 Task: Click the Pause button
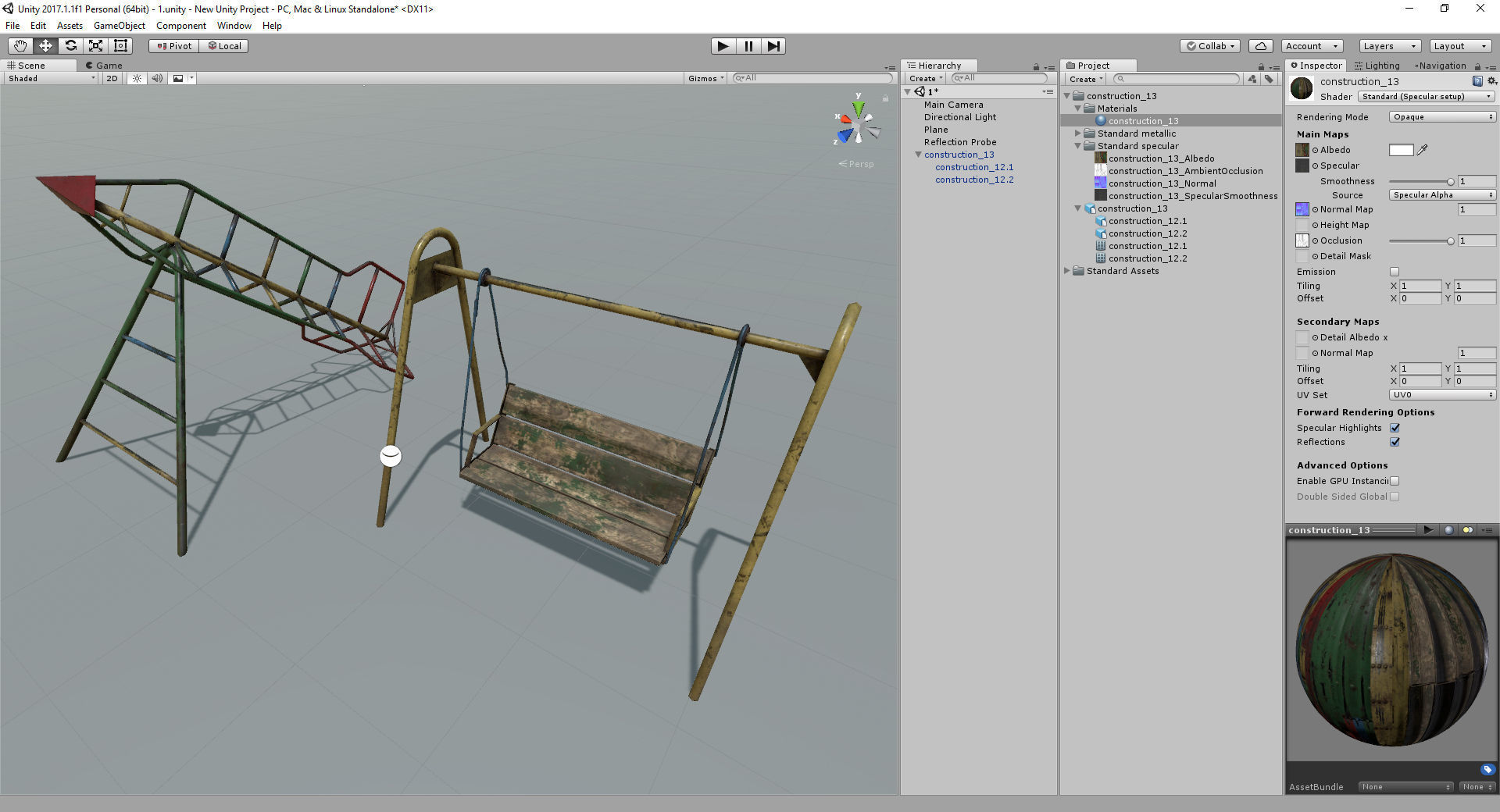(x=748, y=46)
